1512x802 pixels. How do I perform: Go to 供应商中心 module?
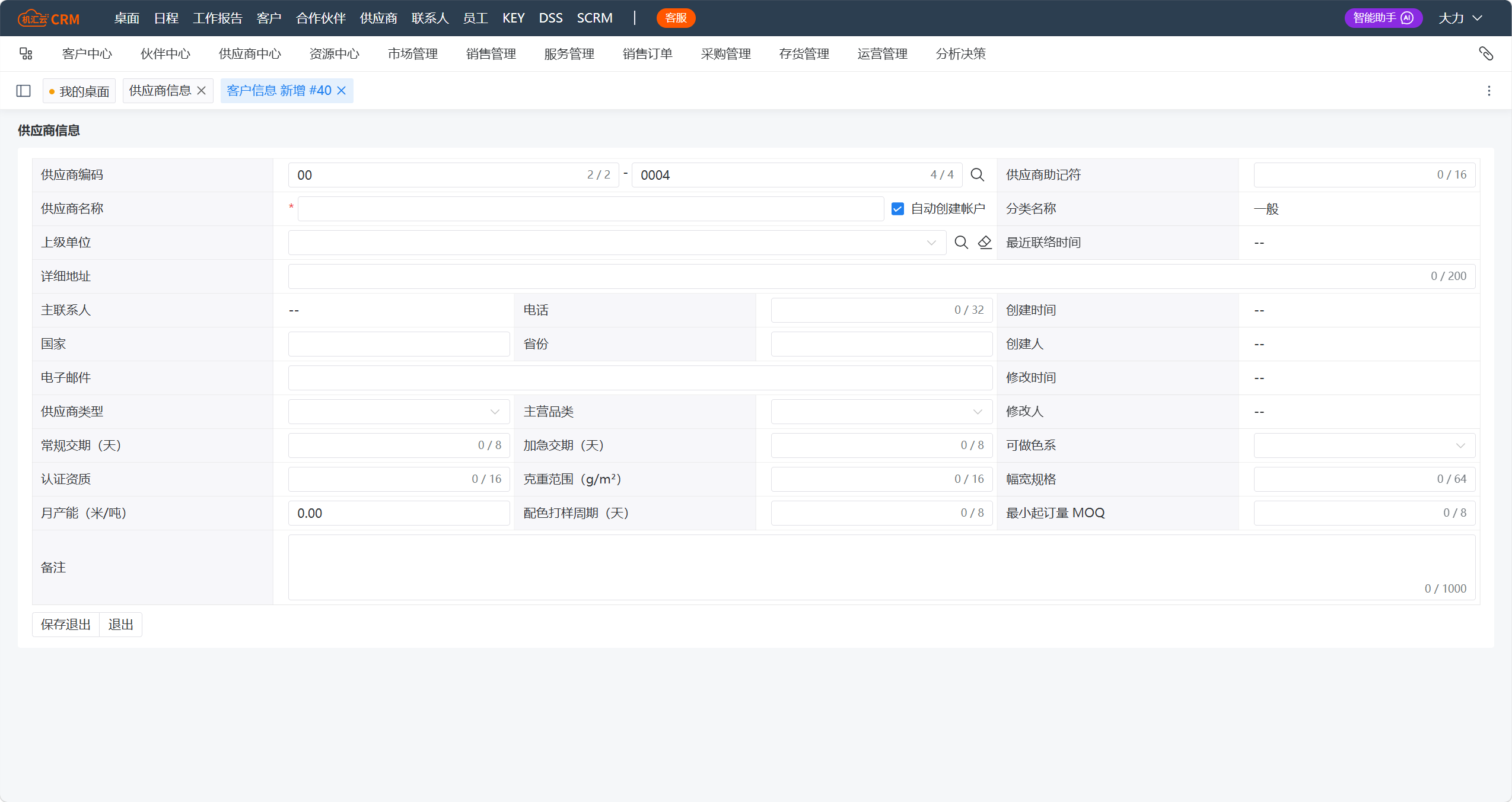click(x=250, y=54)
